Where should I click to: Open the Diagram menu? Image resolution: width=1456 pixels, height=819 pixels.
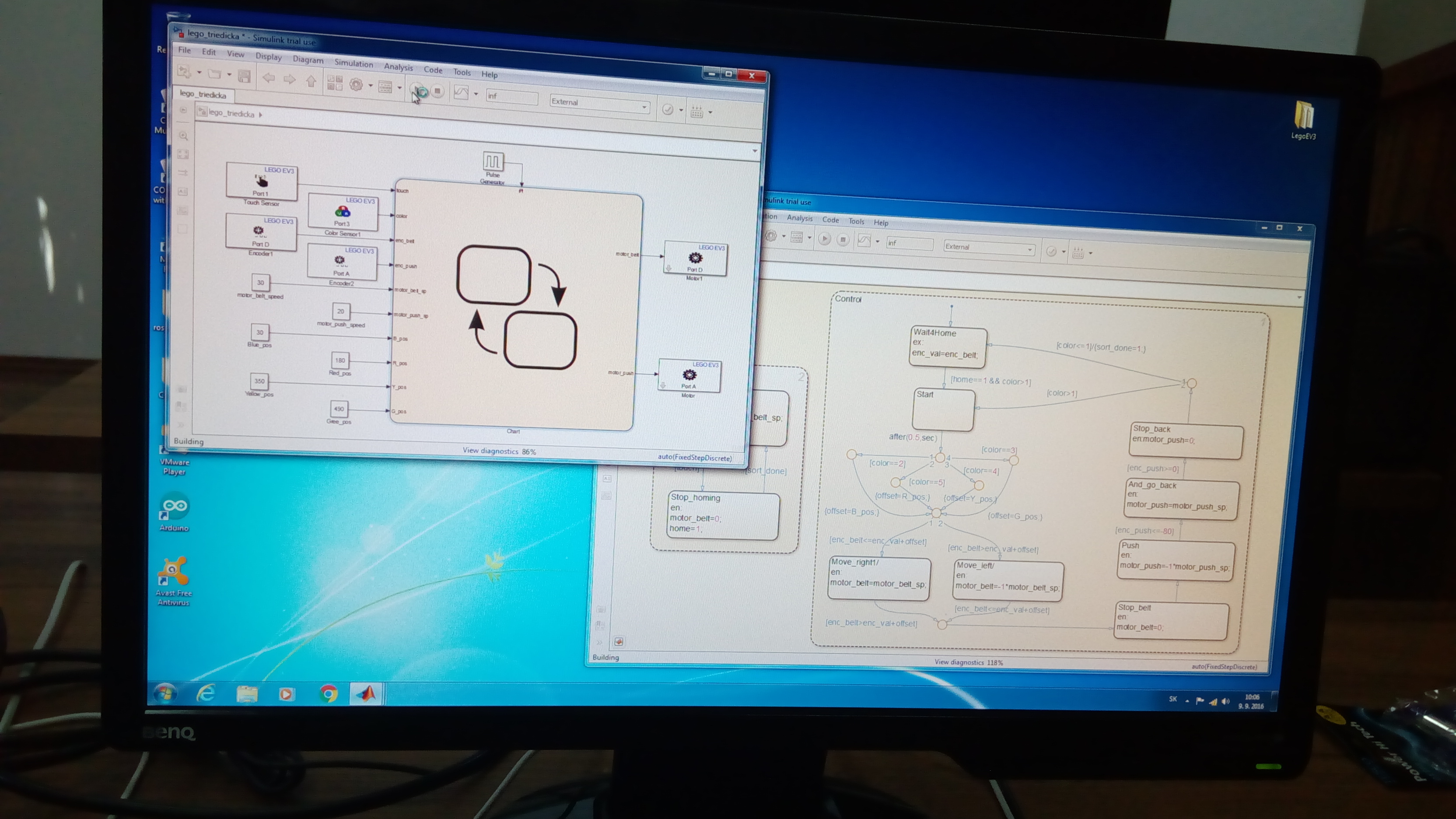pos(308,59)
